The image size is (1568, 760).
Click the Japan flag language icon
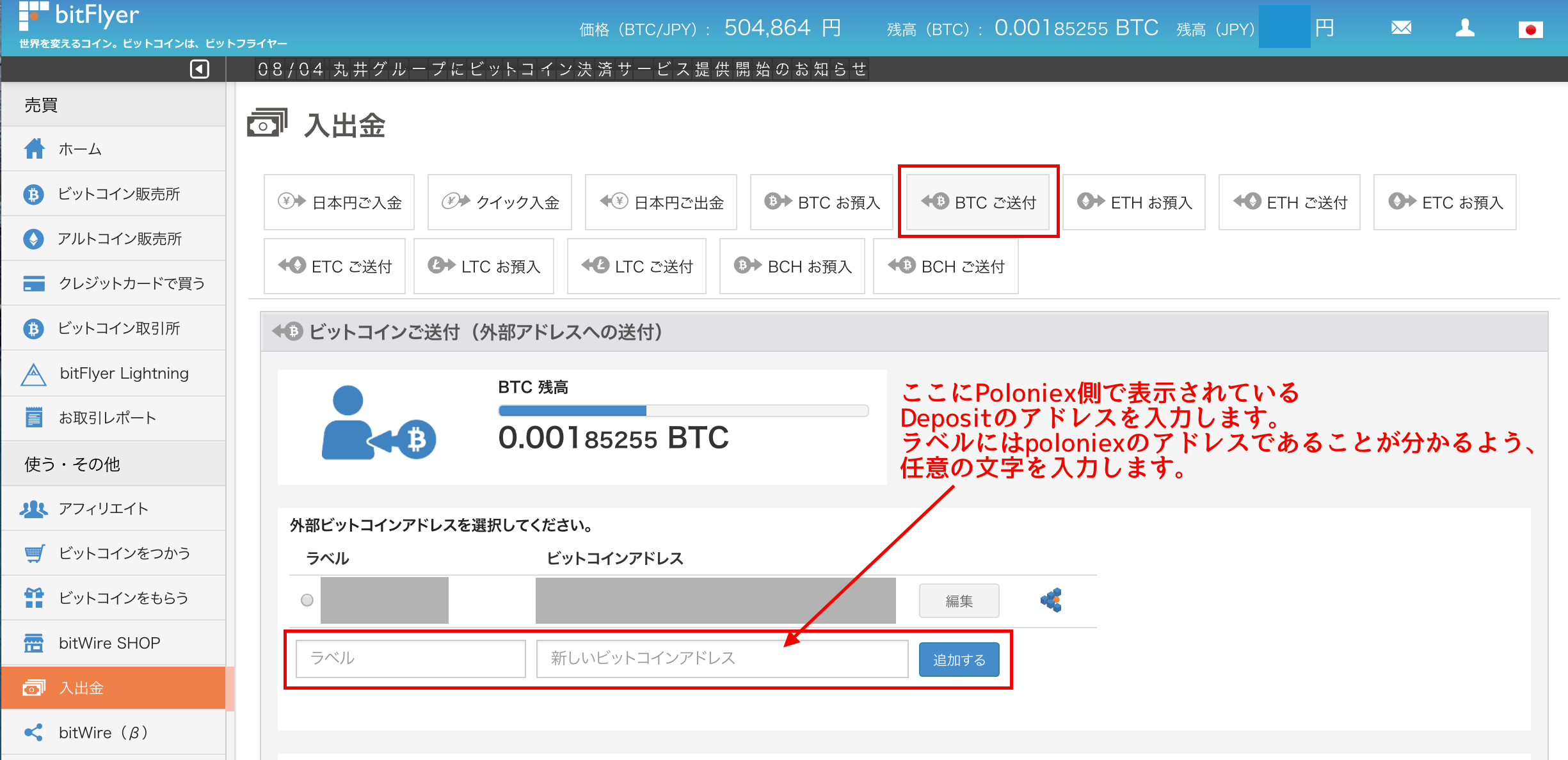pyautogui.click(x=1530, y=29)
